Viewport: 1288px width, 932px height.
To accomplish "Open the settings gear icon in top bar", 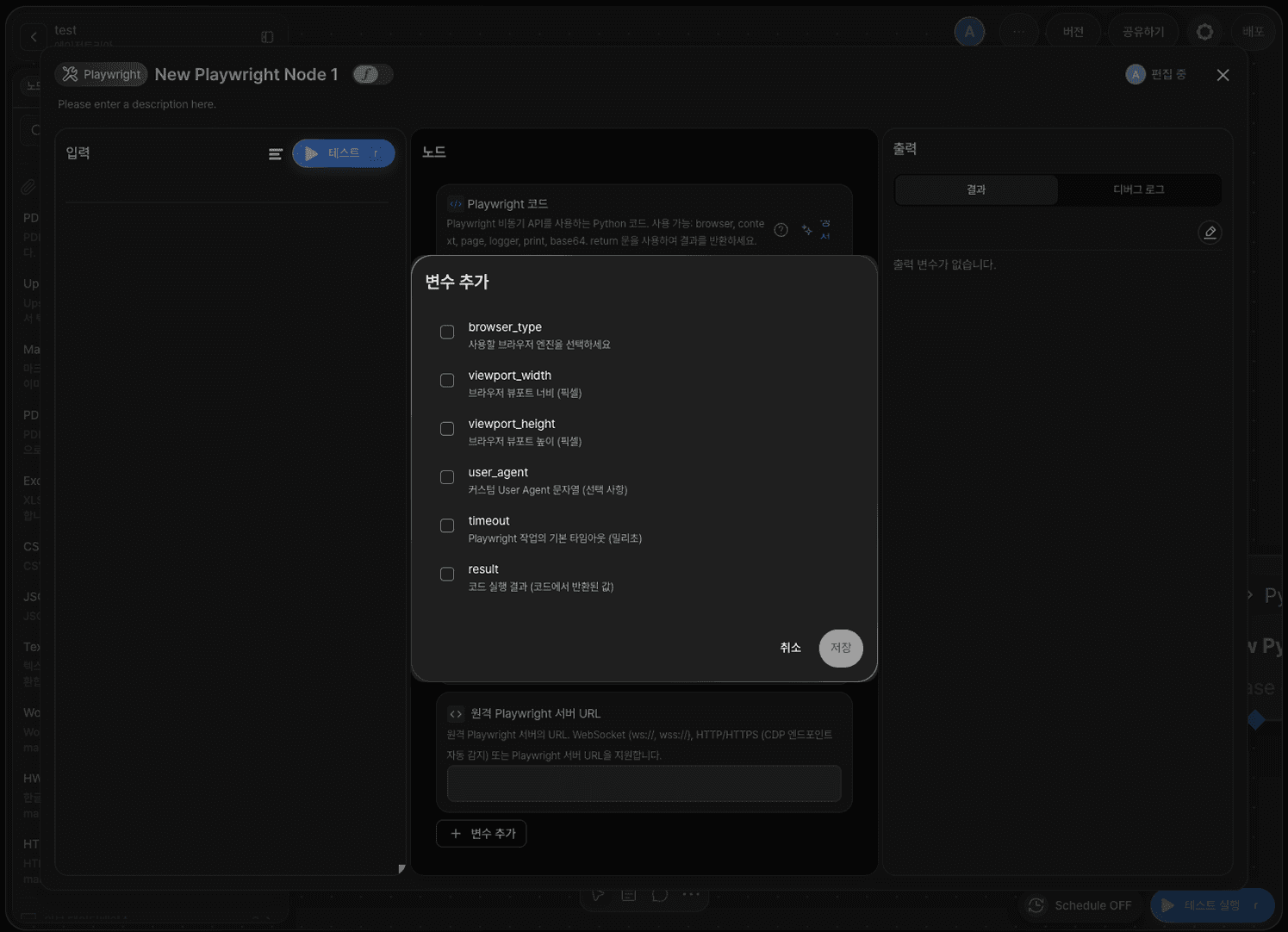I will (x=1204, y=32).
